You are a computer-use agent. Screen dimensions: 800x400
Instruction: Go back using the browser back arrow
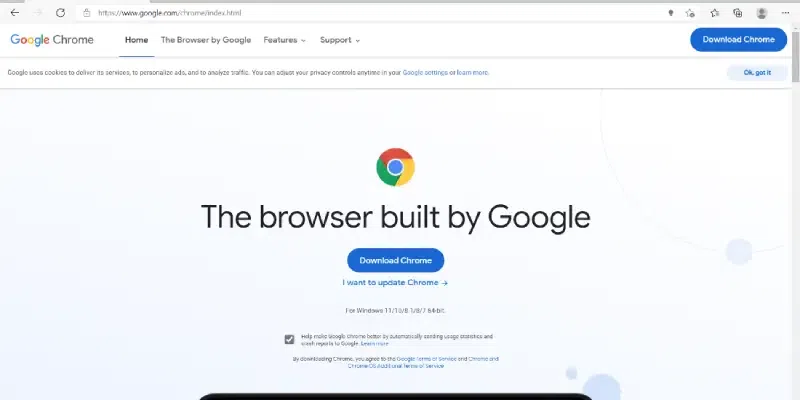point(15,13)
